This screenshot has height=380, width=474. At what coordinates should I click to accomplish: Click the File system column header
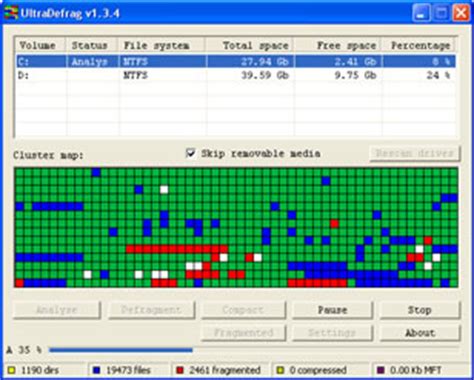(x=162, y=45)
